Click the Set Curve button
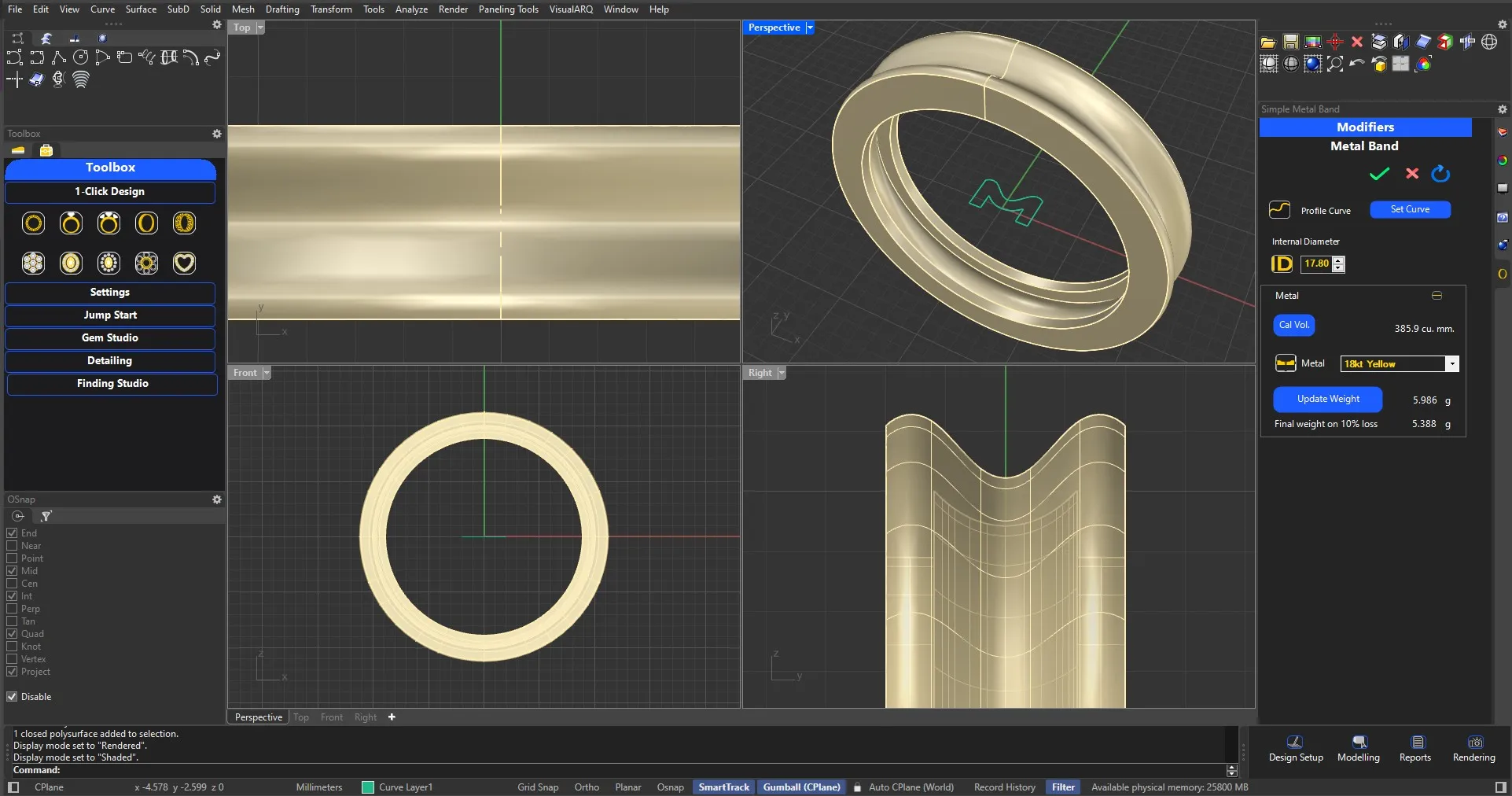This screenshot has width=1512, height=796. (1410, 209)
